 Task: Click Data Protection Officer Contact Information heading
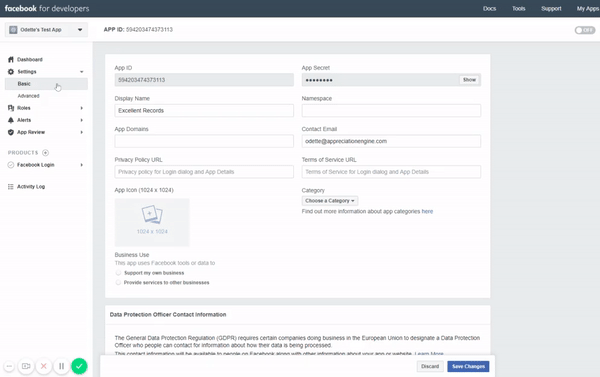pyautogui.click(x=168, y=314)
